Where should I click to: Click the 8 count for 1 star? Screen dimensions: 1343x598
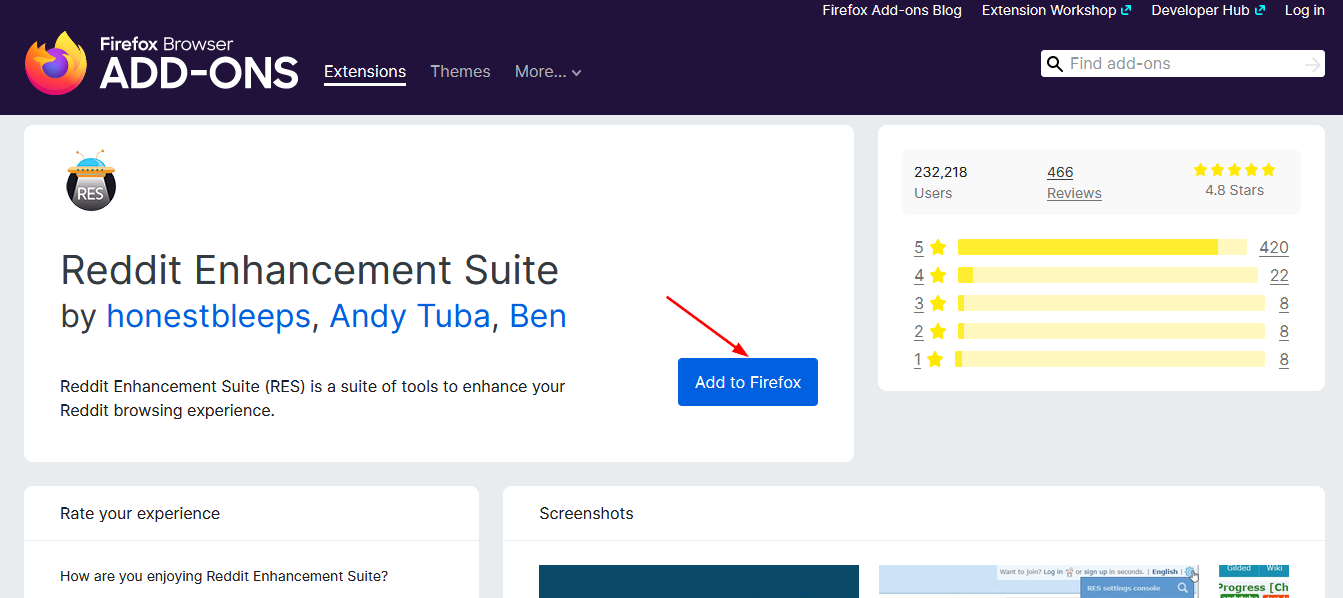[1284, 359]
